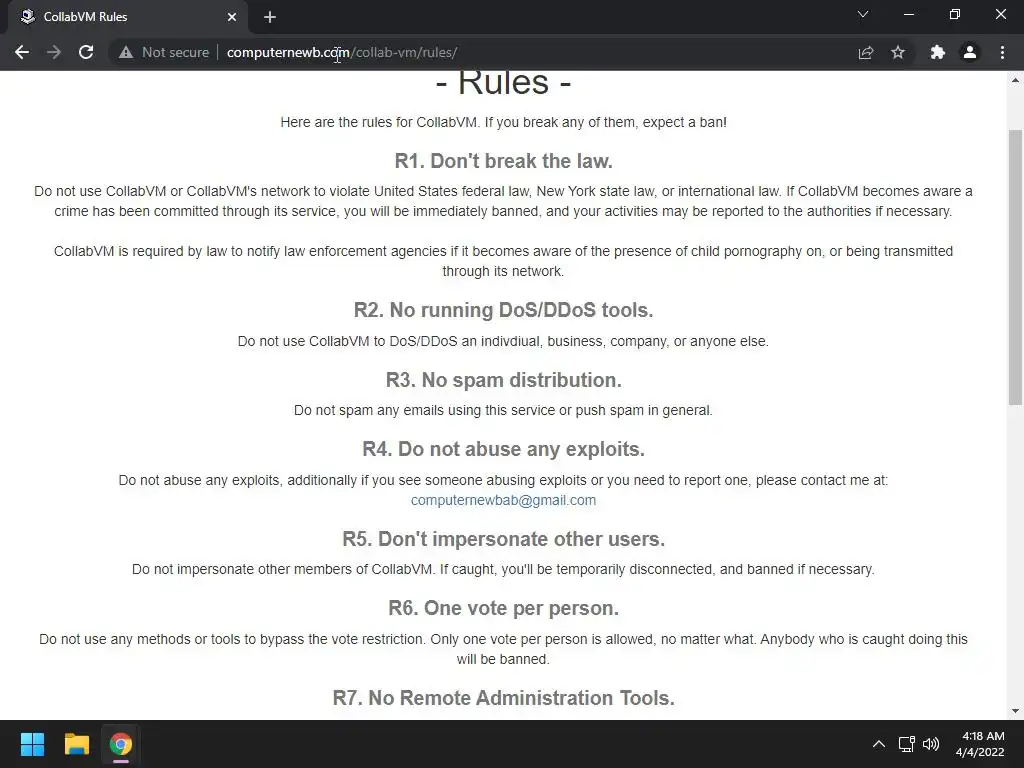Open the volume speaker tray icon
The width and height of the screenshot is (1024, 768).
pyautogui.click(x=931, y=744)
